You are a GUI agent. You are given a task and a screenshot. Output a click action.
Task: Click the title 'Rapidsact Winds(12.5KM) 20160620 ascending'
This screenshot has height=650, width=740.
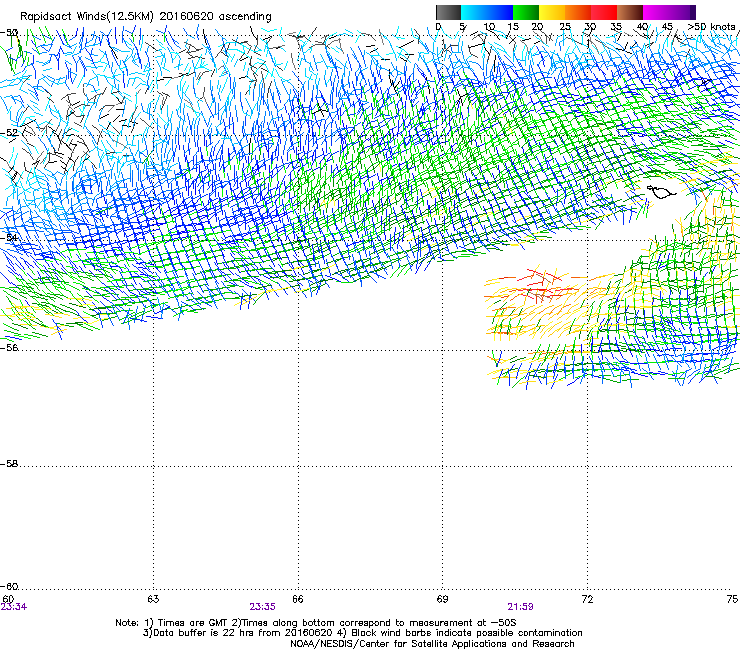point(146,17)
